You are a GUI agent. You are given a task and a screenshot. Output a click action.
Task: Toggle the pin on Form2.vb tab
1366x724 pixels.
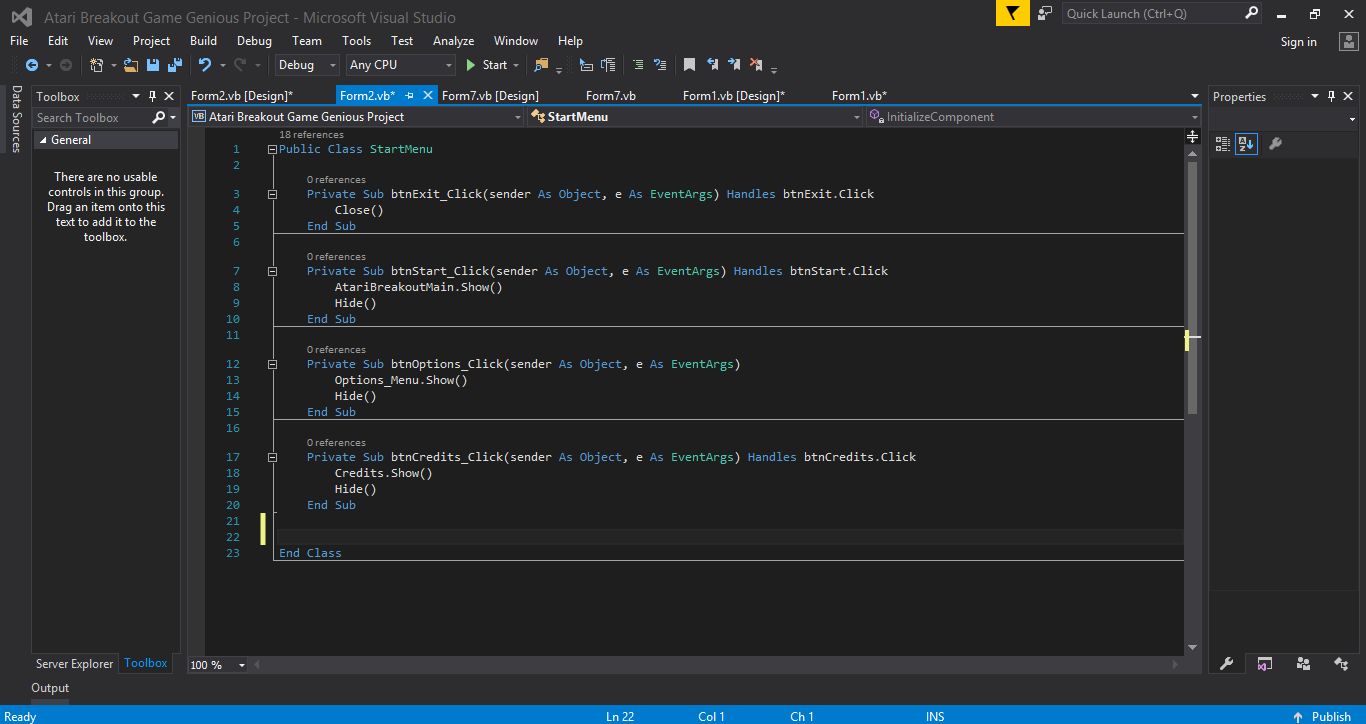pyautogui.click(x=409, y=96)
